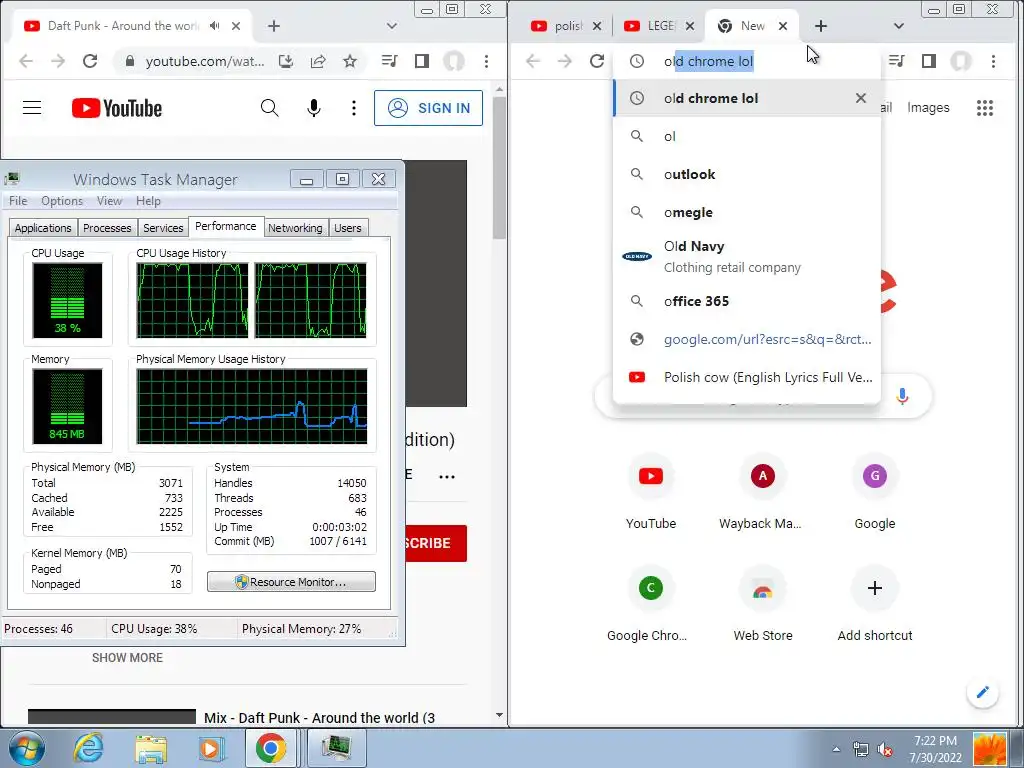Switch to Applications tab in Task Manager
The image size is (1024, 768).
(43, 228)
